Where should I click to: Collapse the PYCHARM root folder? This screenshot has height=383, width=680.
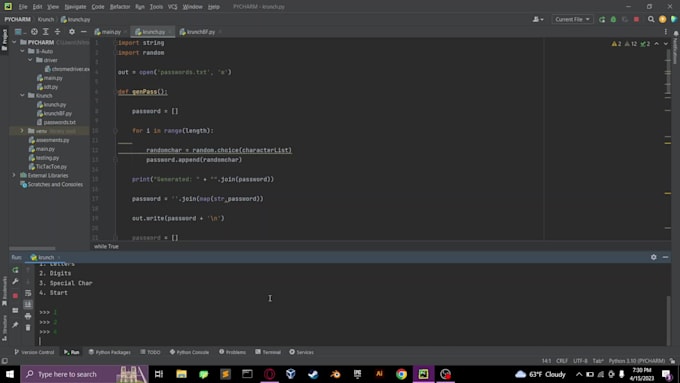(x=14, y=42)
